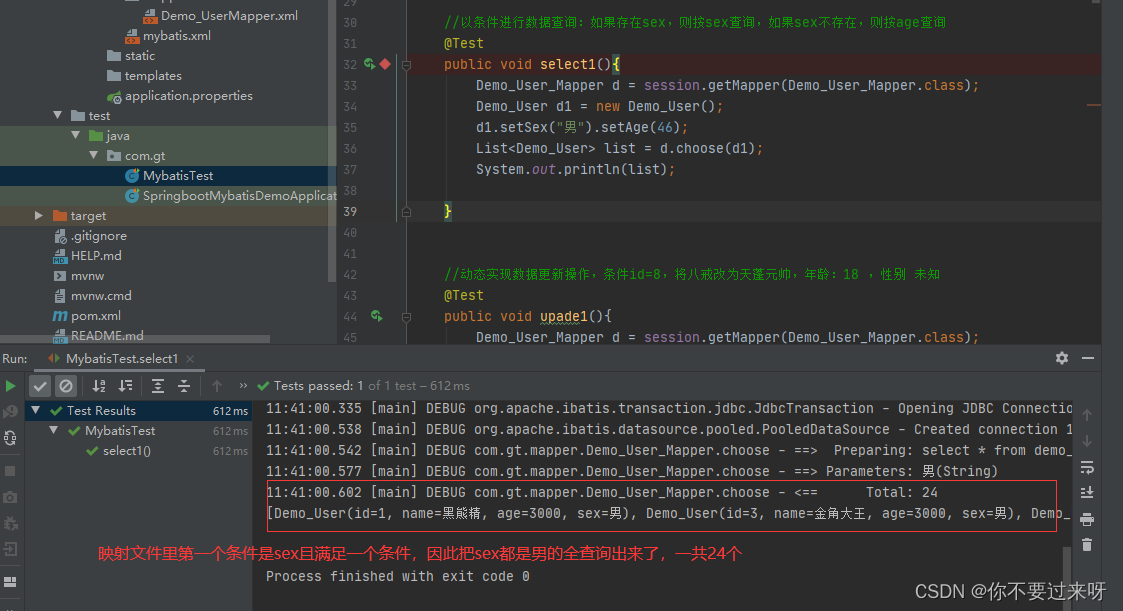
Task: Dump threads camera icon
Action: (x=10, y=497)
